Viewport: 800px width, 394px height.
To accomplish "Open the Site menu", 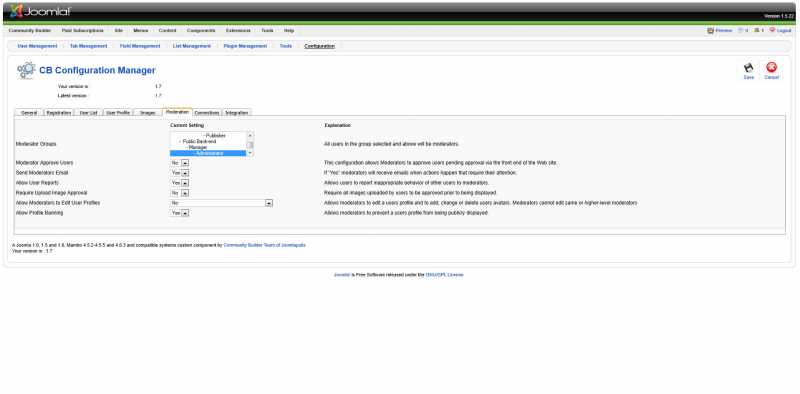I will 118,31.
